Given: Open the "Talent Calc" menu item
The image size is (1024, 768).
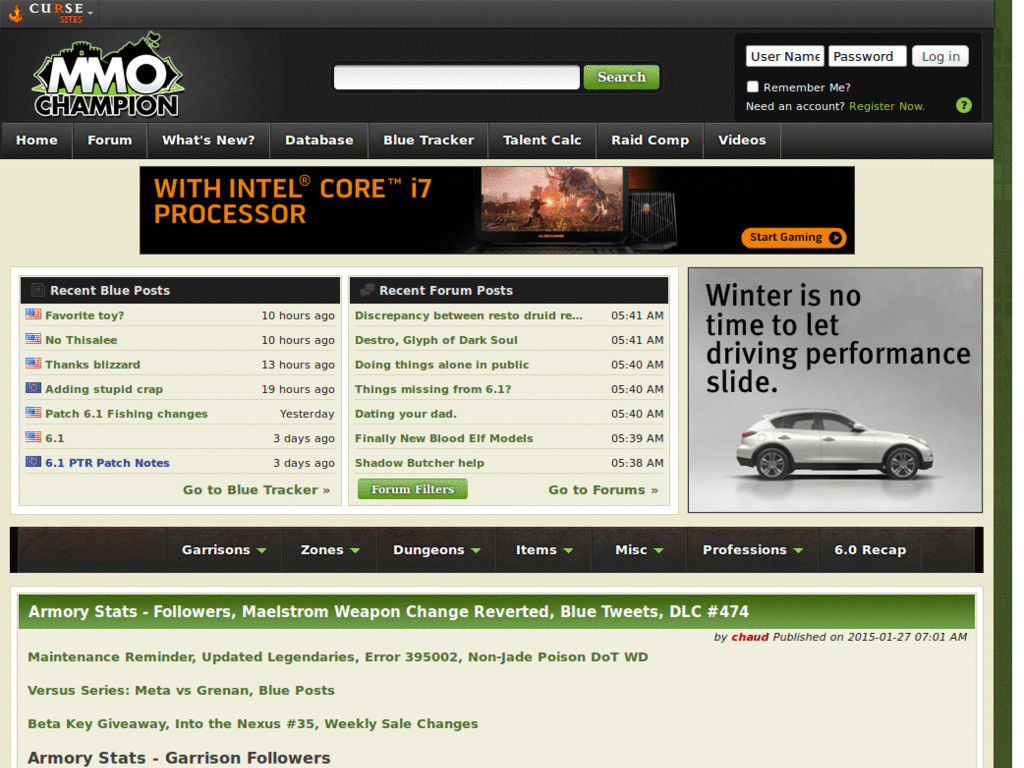Looking at the screenshot, I should pyautogui.click(x=542, y=140).
